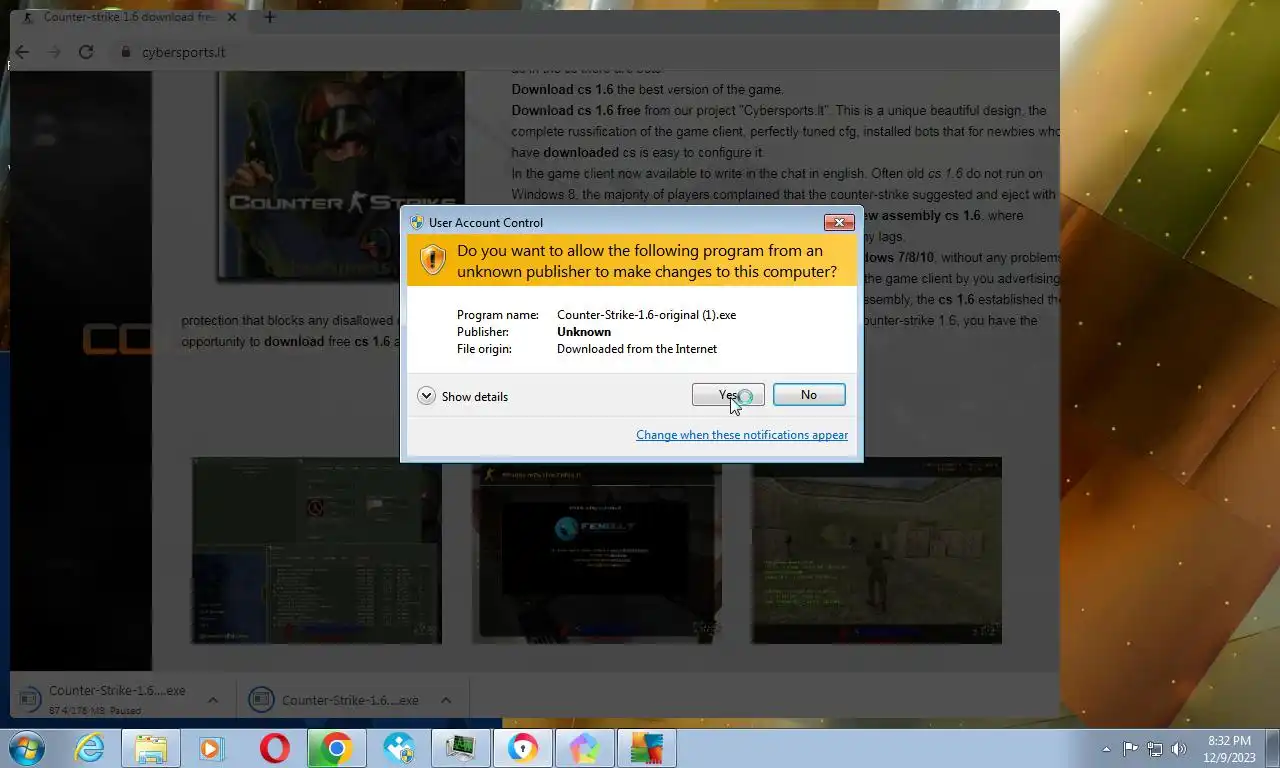The width and height of the screenshot is (1280, 768).
Task: Open the AVG Secure Browser taskbar icon
Action: point(522,748)
